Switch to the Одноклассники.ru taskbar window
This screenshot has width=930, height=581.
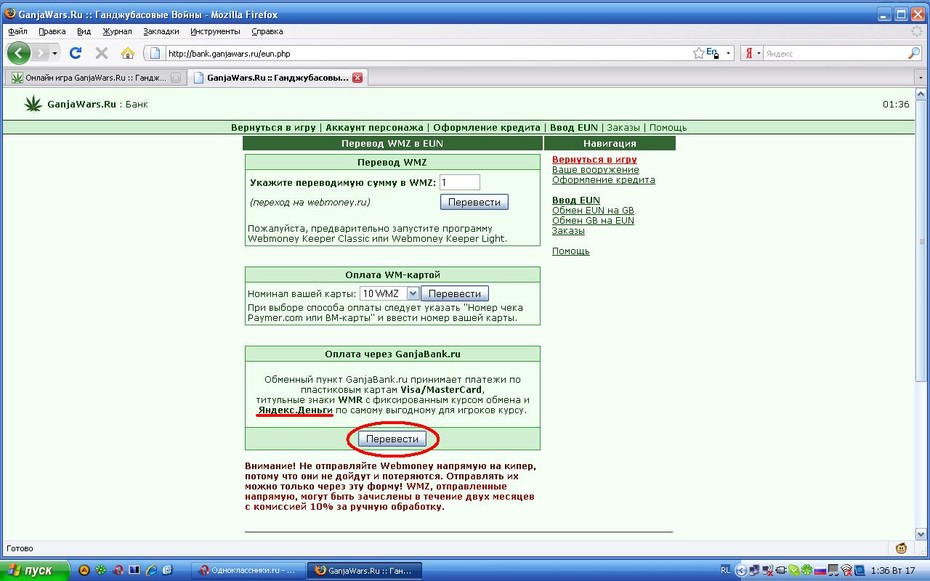point(248,570)
